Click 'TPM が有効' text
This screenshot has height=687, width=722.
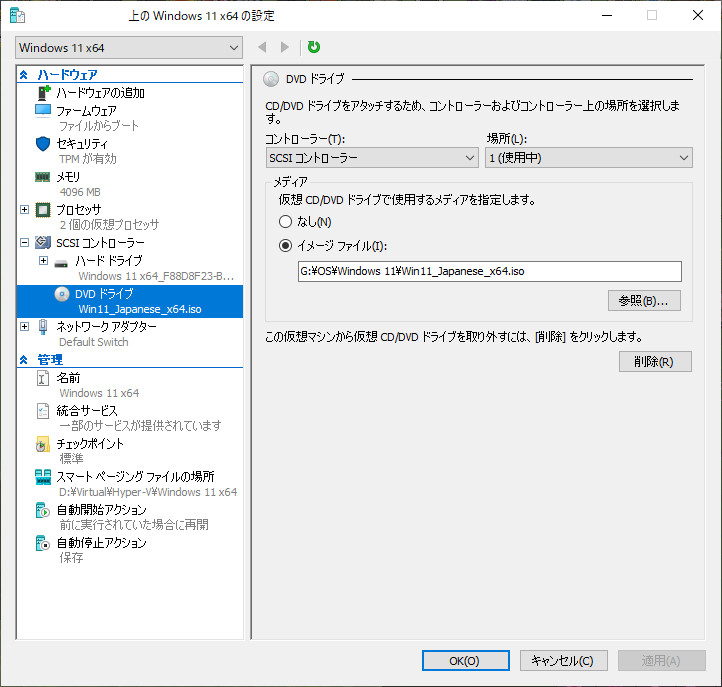[88, 159]
